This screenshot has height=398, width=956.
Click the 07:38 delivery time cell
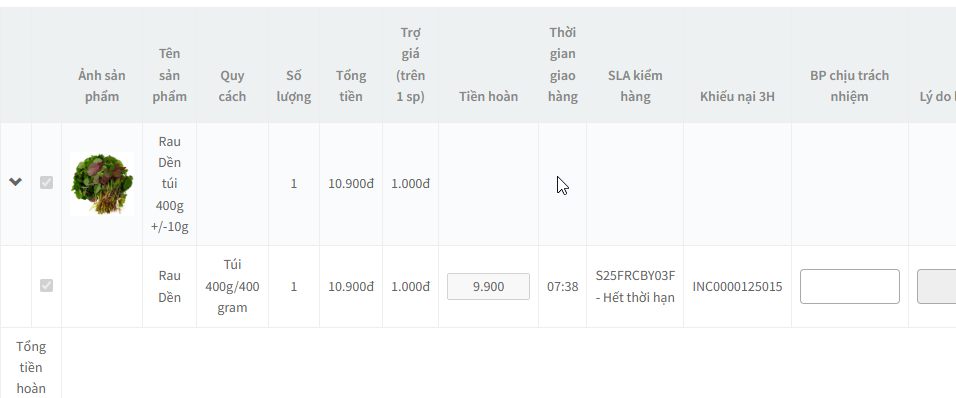[x=562, y=286]
